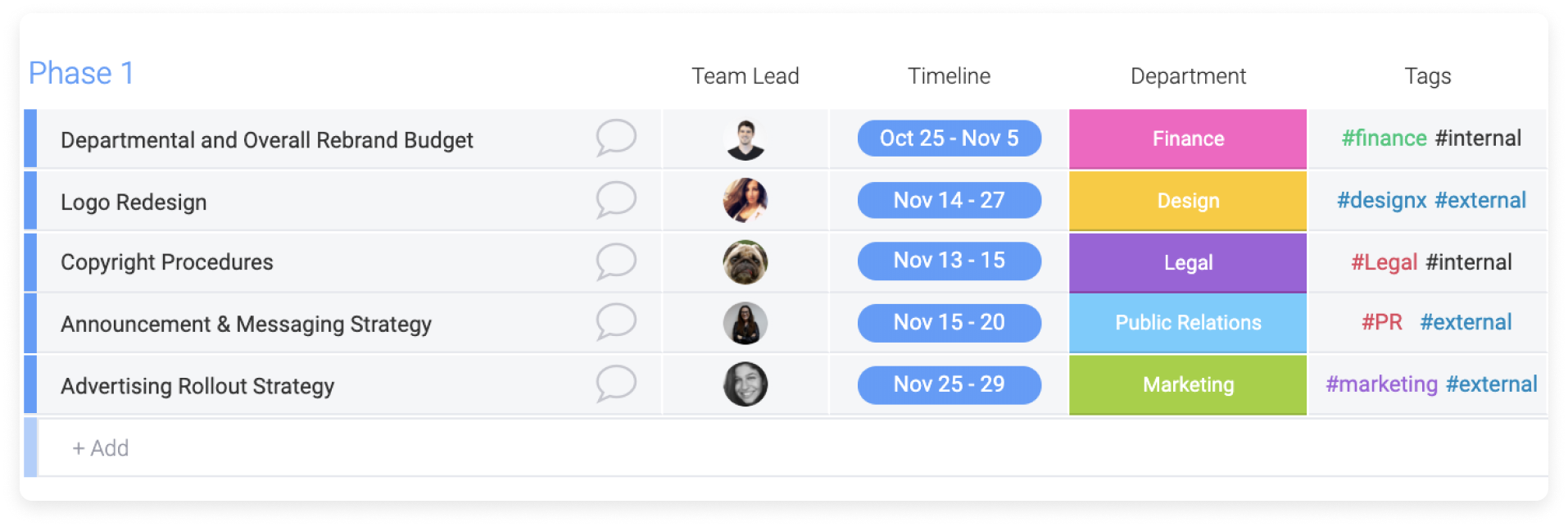Select team lead avatar for Rebrand Budget row
The height and width of the screenshot is (527, 1568).
(x=745, y=139)
